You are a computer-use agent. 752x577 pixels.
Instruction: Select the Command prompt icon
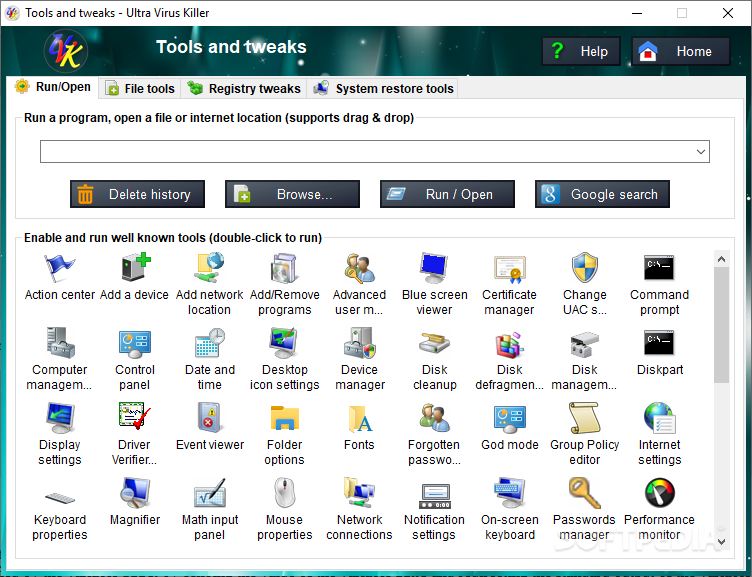click(659, 268)
